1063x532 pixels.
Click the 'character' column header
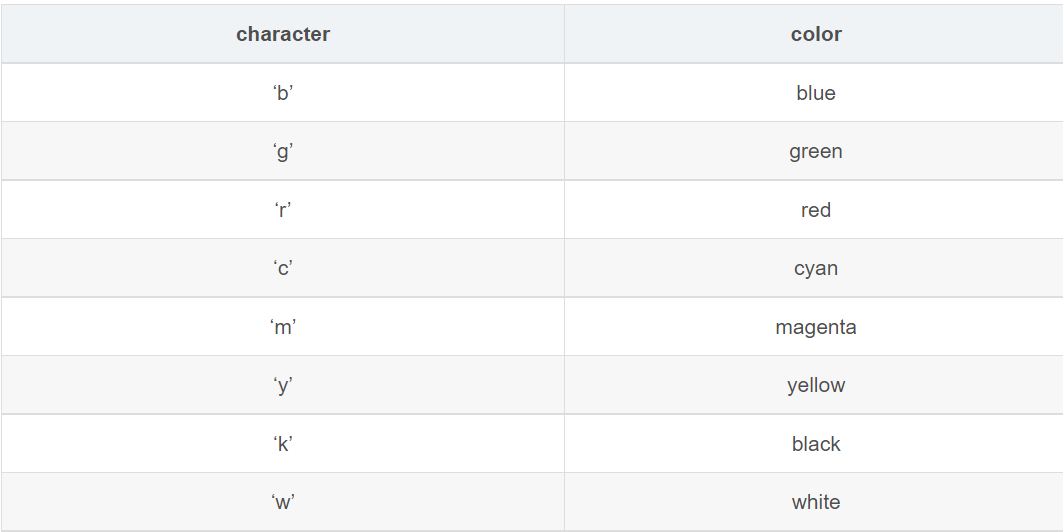point(283,34)
